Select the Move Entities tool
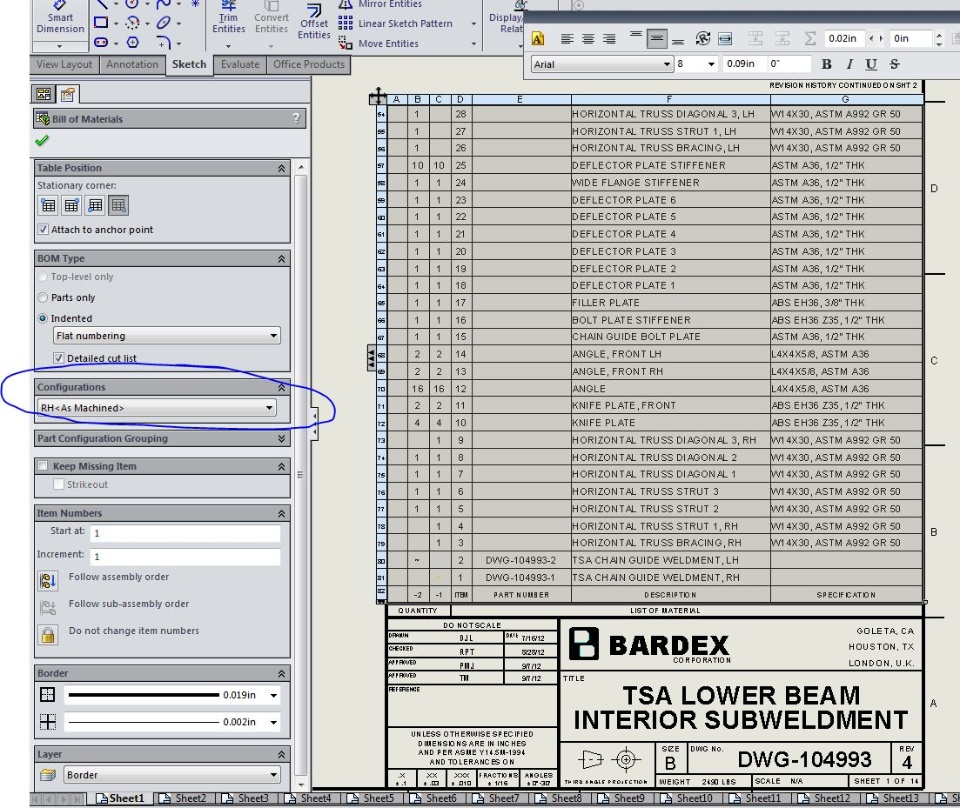Screen dimensions: 960x808 coord(379,43)
